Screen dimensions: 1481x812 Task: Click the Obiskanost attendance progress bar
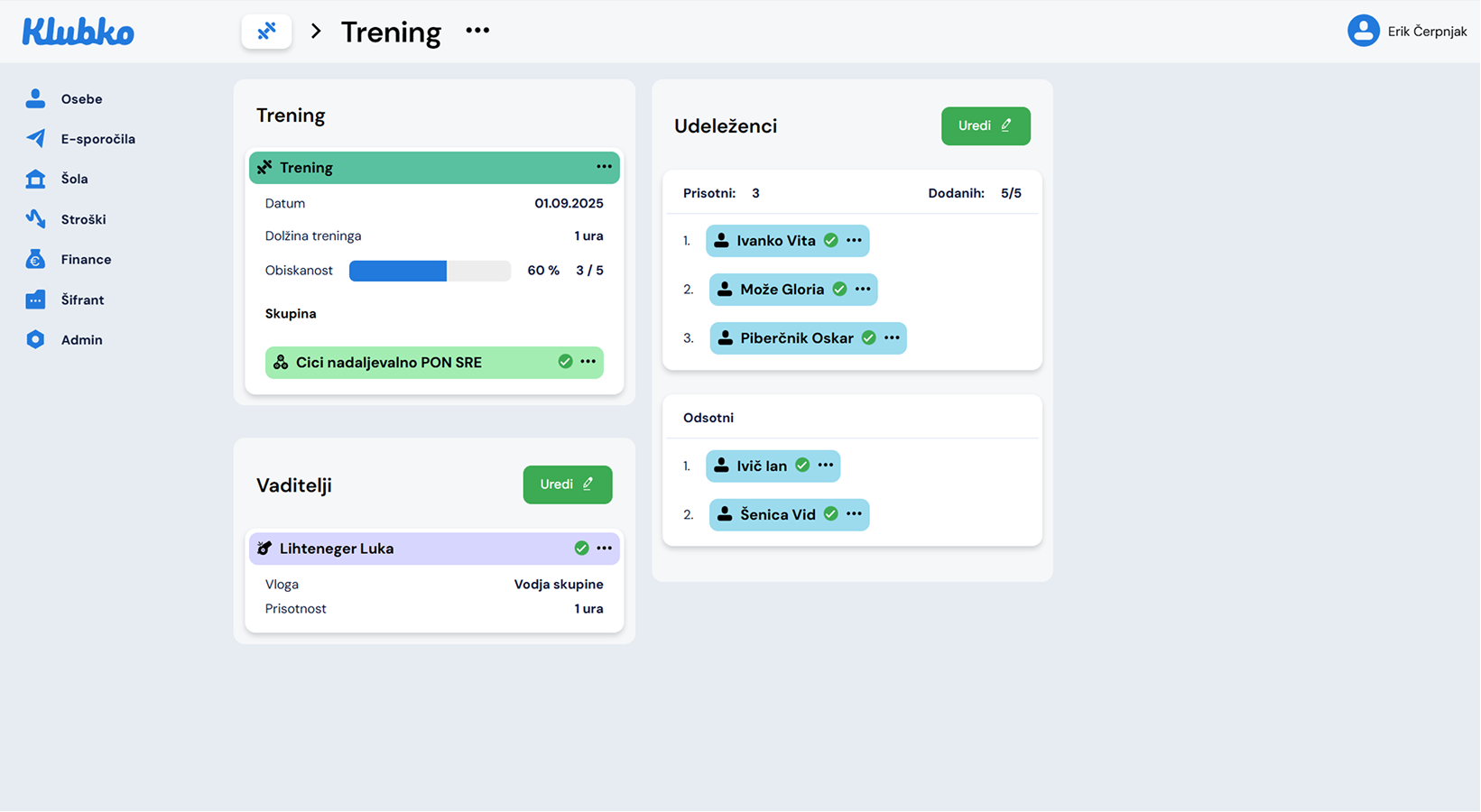click(x=430, y=271)
